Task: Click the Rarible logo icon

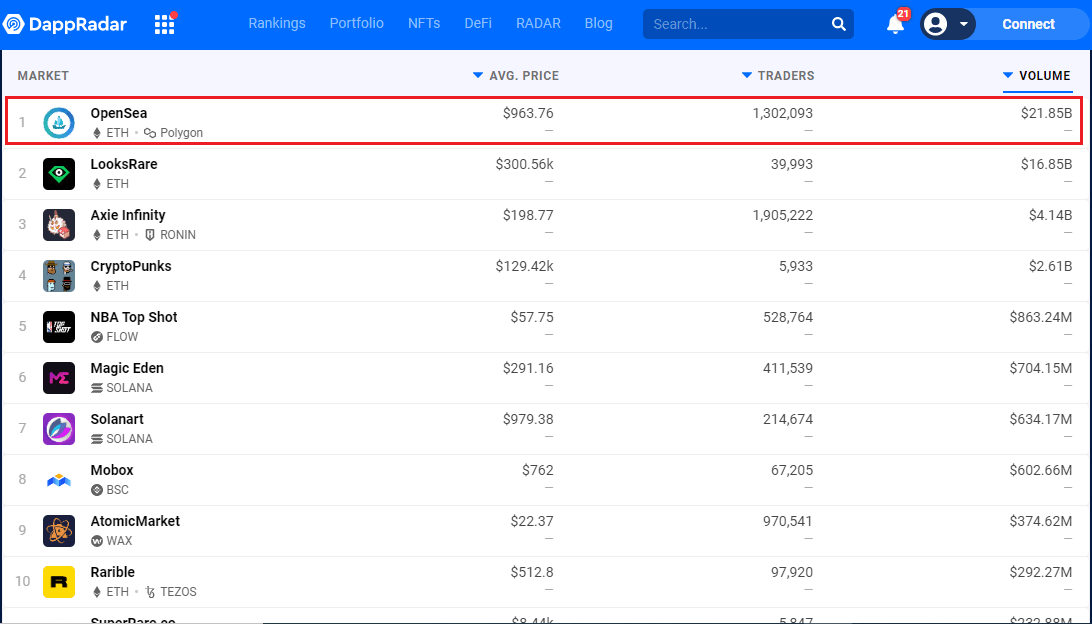Action: tap(59, 582)
